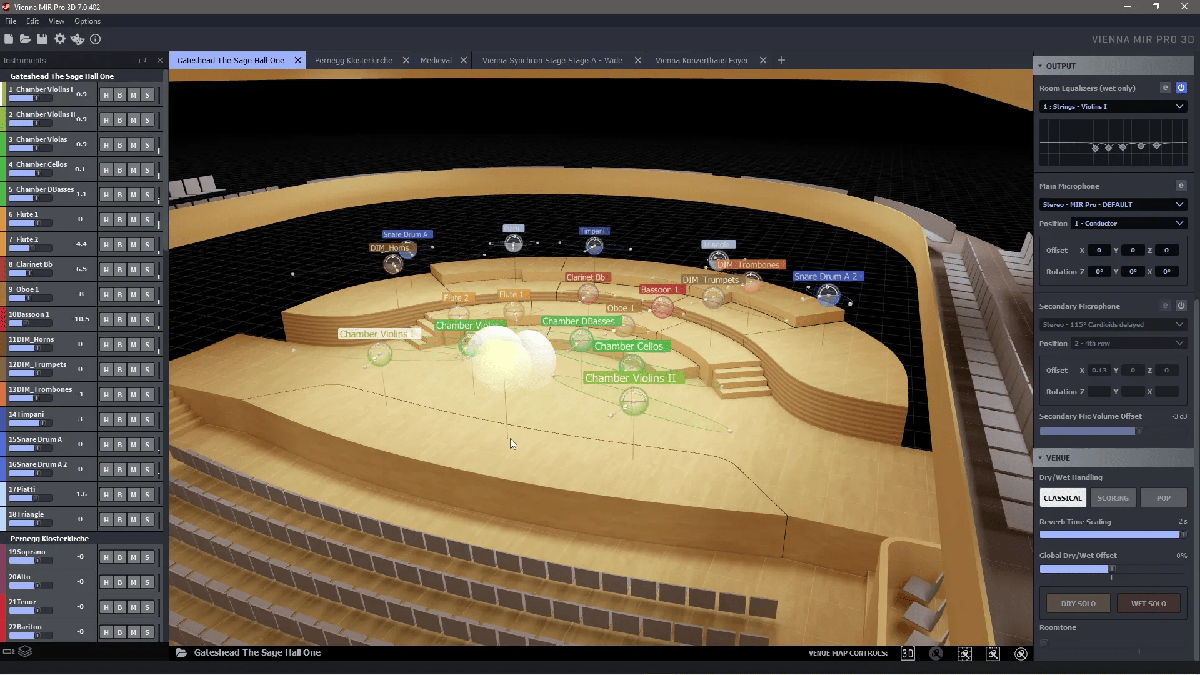
Task: Open settings via the gear icon
Action: [x=60, y=39]
